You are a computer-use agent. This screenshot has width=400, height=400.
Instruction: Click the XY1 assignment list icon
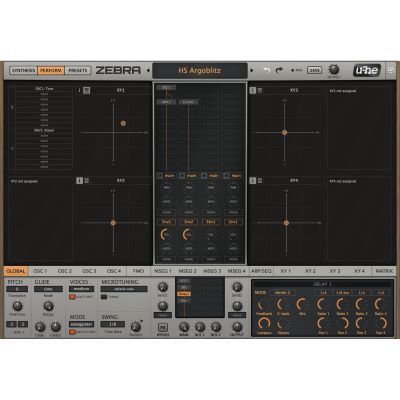(x=87, y=90)
